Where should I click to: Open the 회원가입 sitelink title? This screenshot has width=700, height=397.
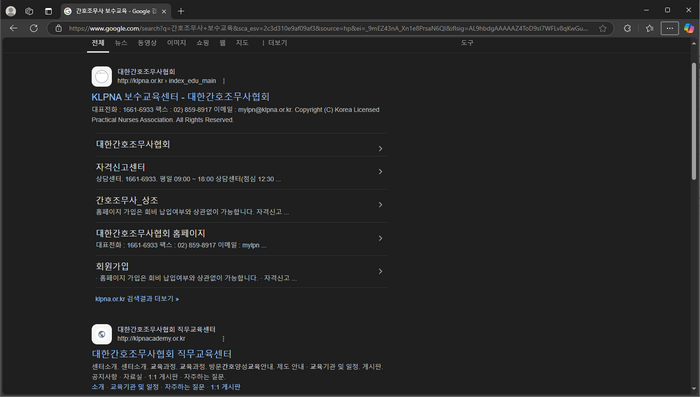[x=112, y=266]
